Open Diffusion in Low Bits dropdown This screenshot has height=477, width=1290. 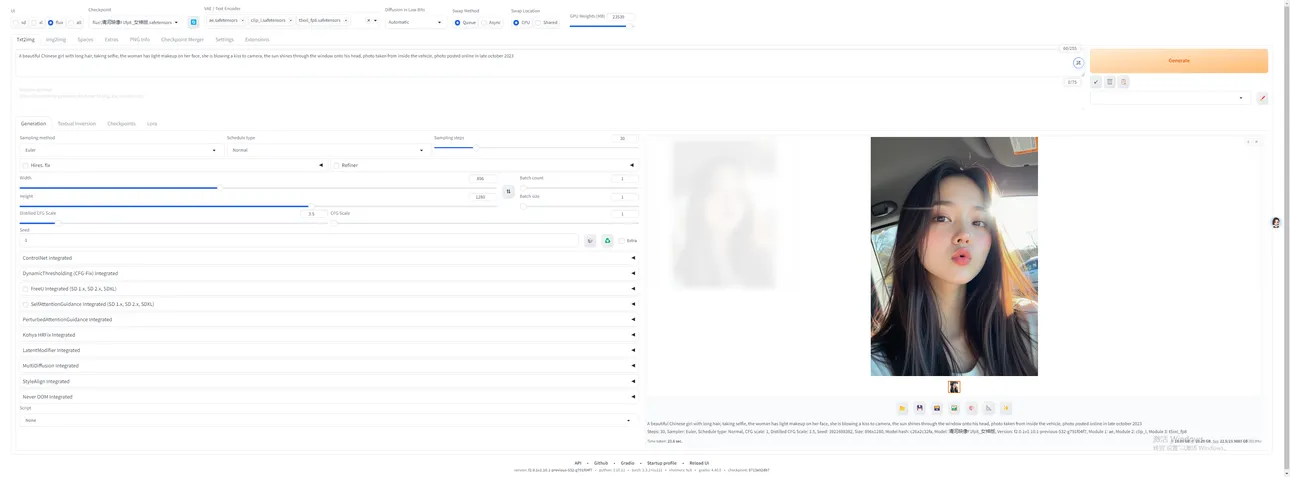tap(414, 22)
